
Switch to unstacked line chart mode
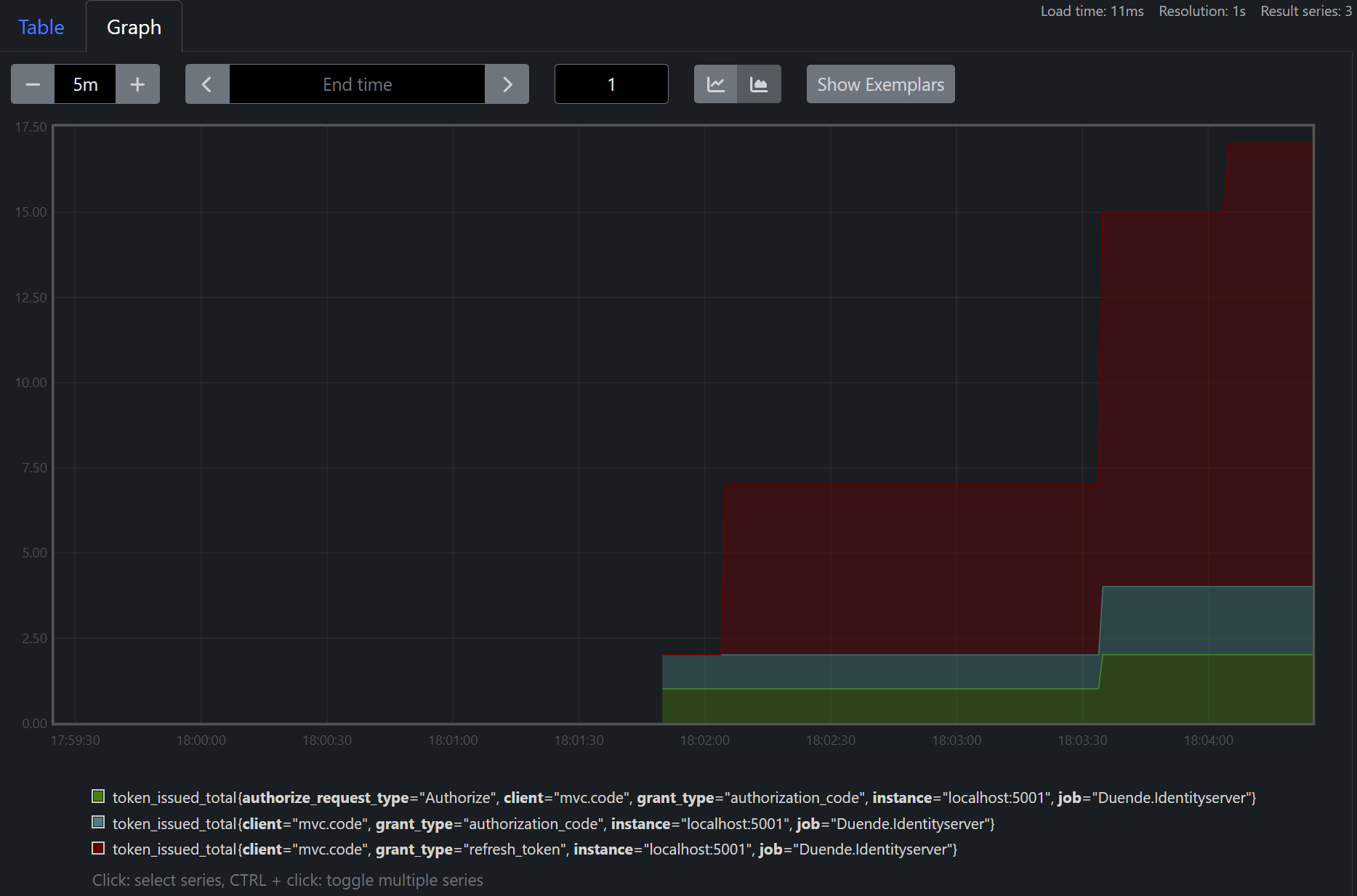[x=716, y=84]
